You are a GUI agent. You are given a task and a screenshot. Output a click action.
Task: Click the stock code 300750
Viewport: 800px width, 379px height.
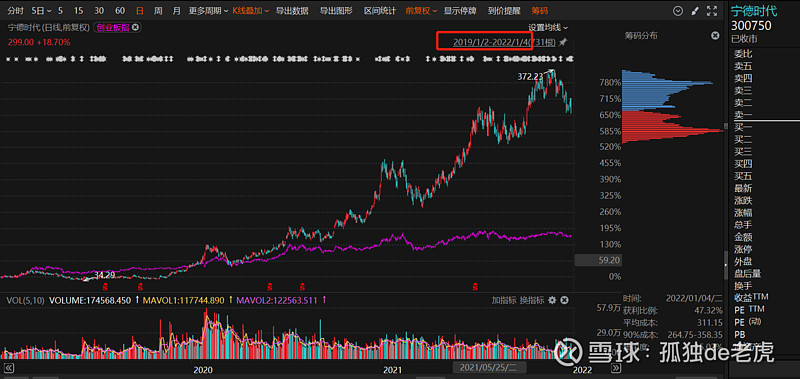coord(751,26)
